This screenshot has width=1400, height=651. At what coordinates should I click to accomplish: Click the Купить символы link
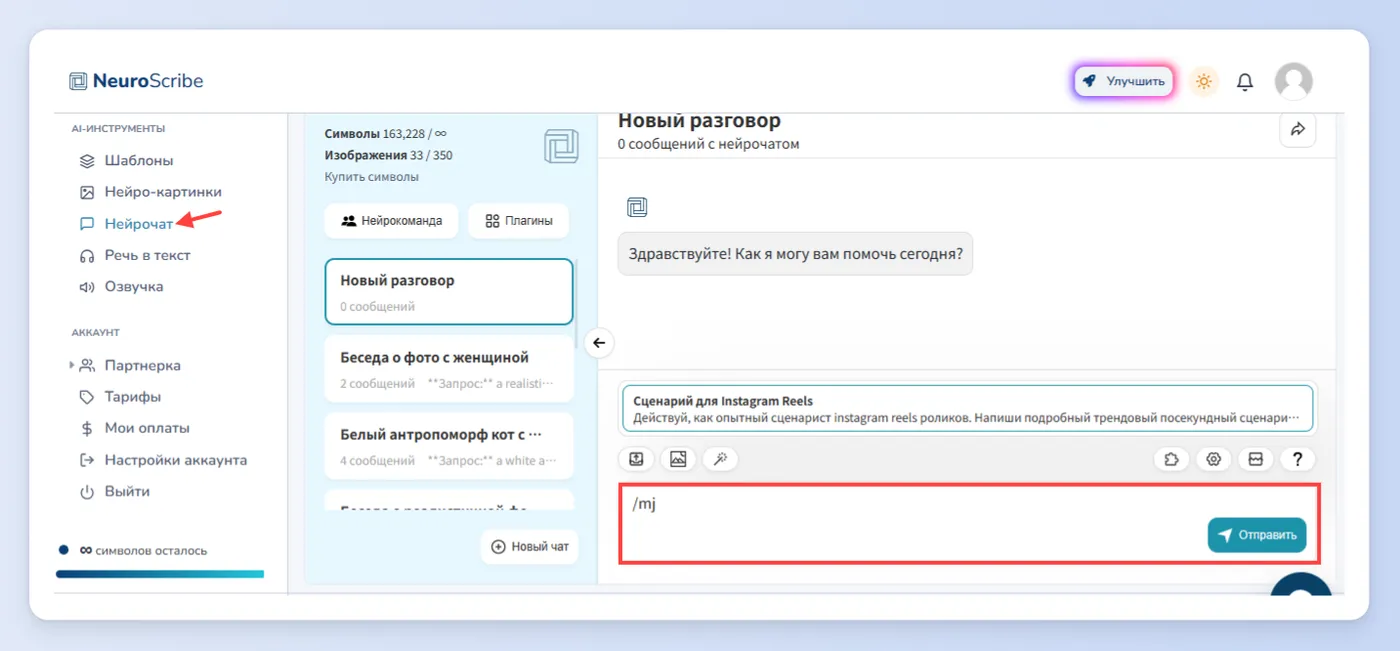coord(371,177)
